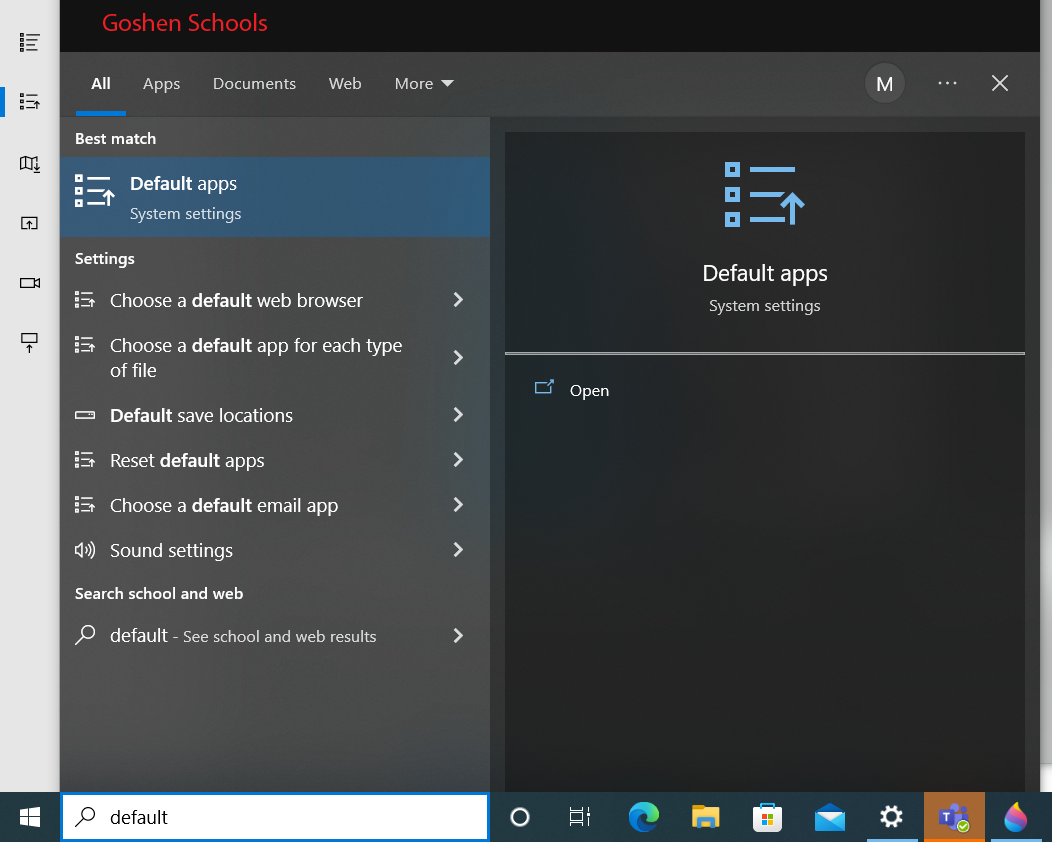Open Default save locations setting

pos(275,415)
